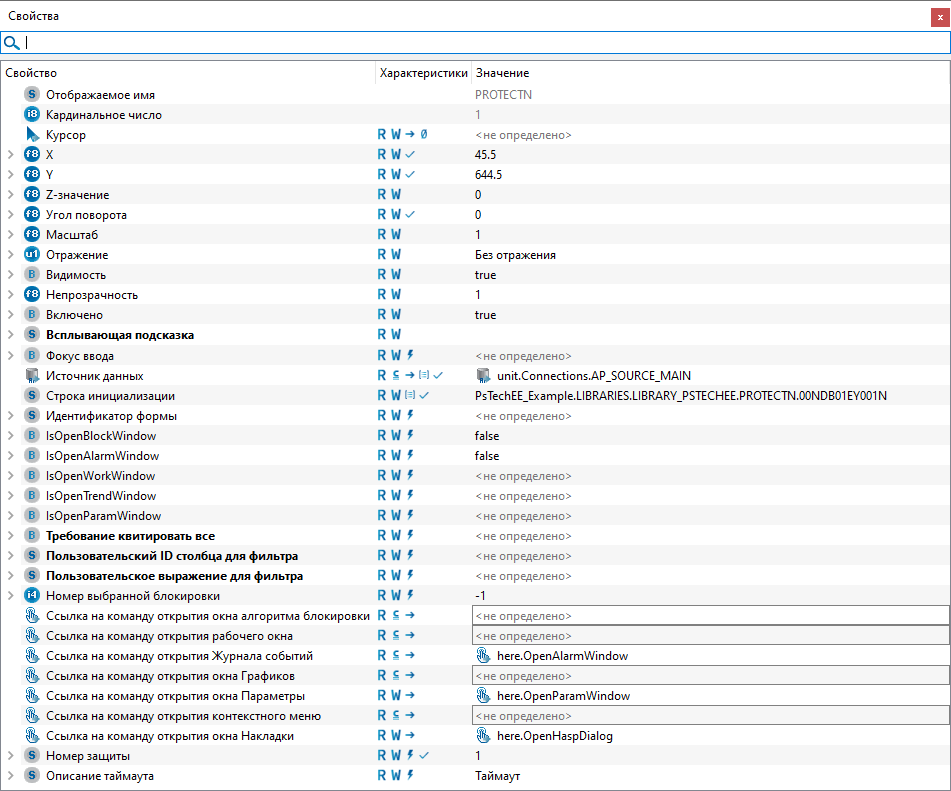Select the Включено value true
Image resolution: width=951 pixels, height=791 pixels.
coord(486,315)
